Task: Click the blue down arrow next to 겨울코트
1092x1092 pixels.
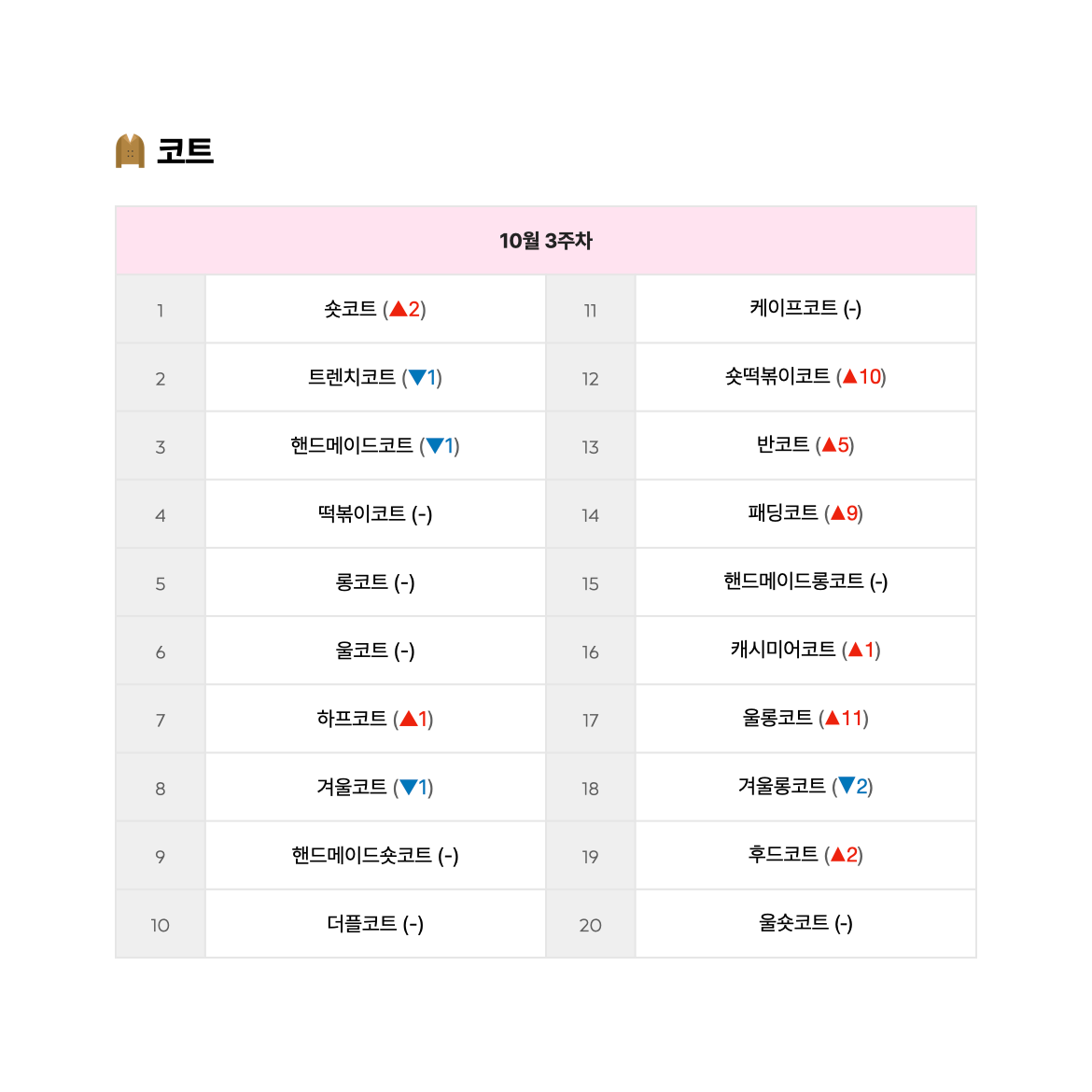Action: click(409, 787)
